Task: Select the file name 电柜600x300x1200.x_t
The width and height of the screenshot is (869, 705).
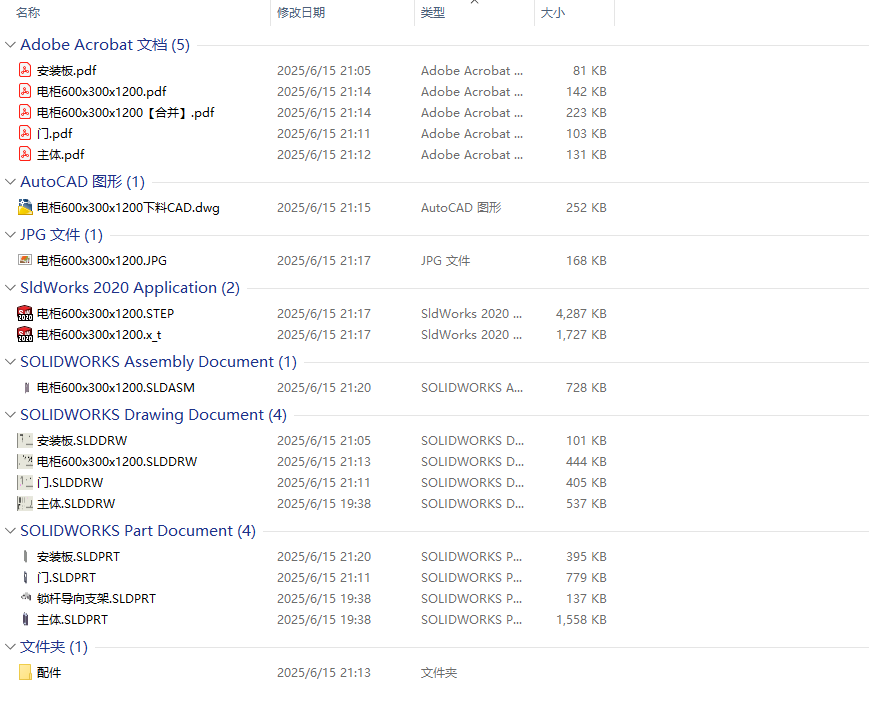Action: (99, 334)
